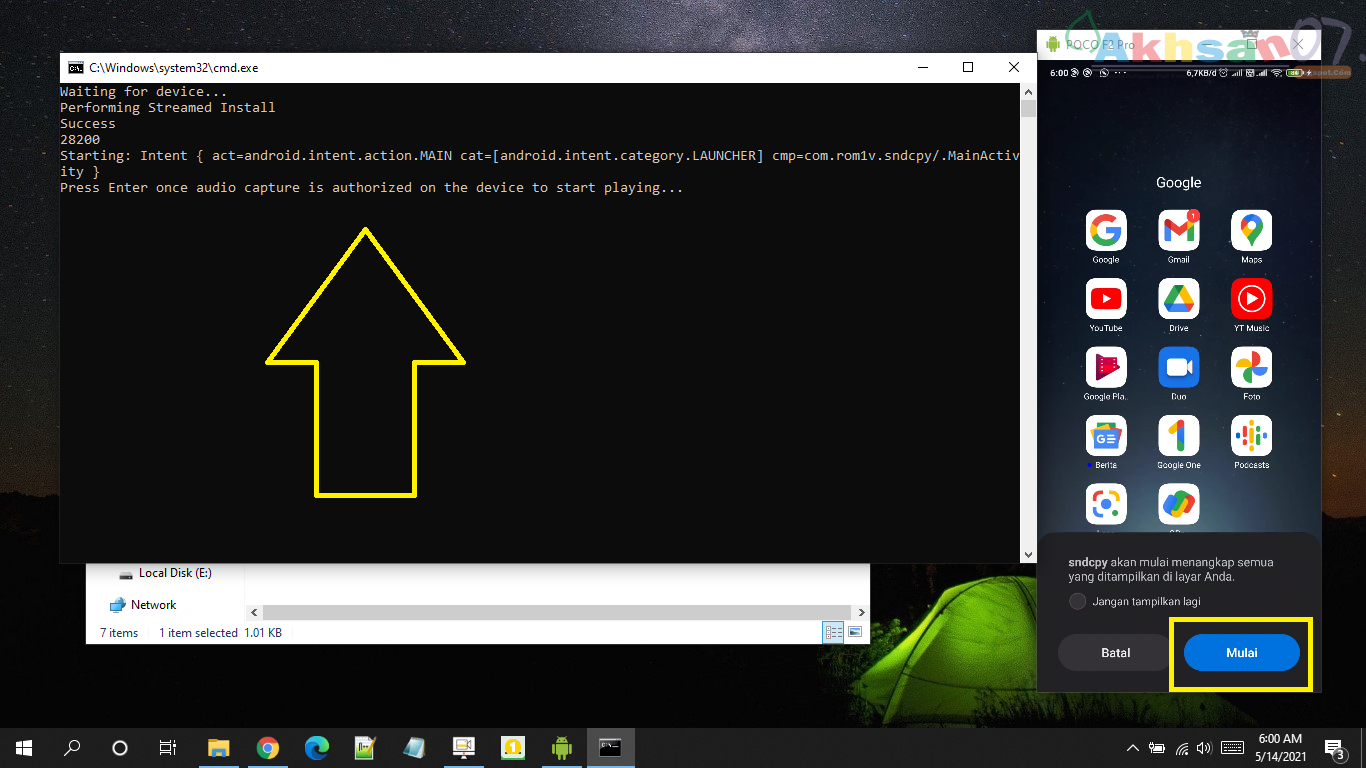Open Google Play Movies app icon
1366x768 pixels.
click(1106, 367)
